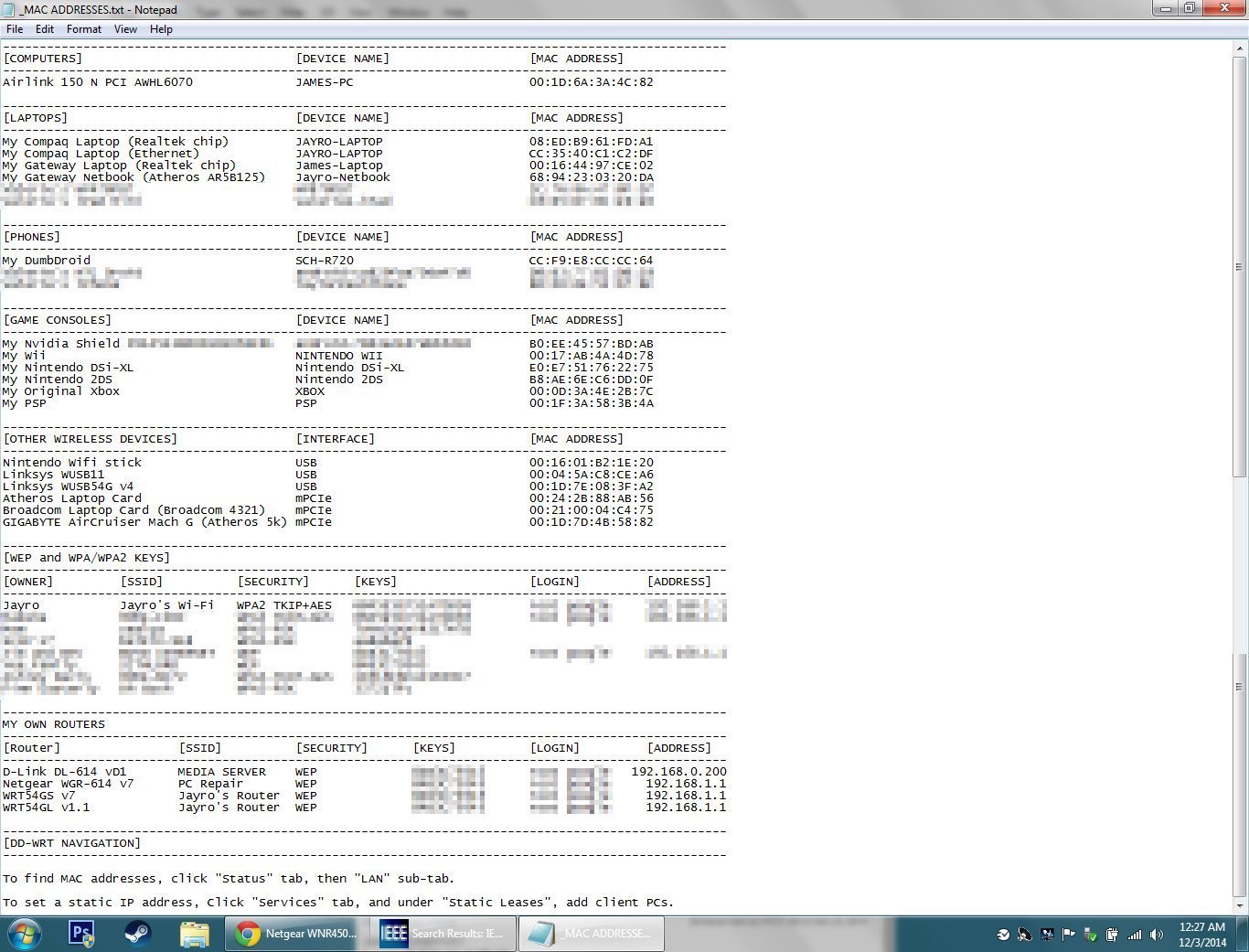Open the Help menu

161,29
